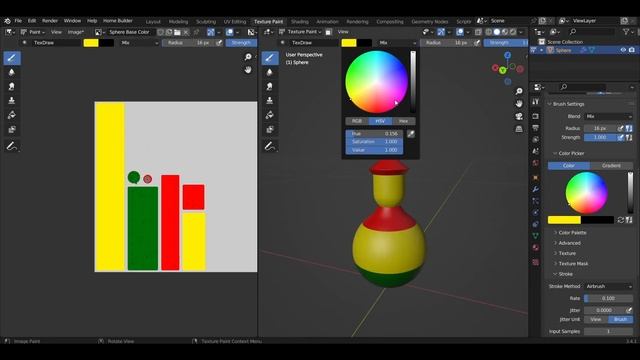Click the pan hand icon in the image editor
640x360 pixels.
point(248,70)
